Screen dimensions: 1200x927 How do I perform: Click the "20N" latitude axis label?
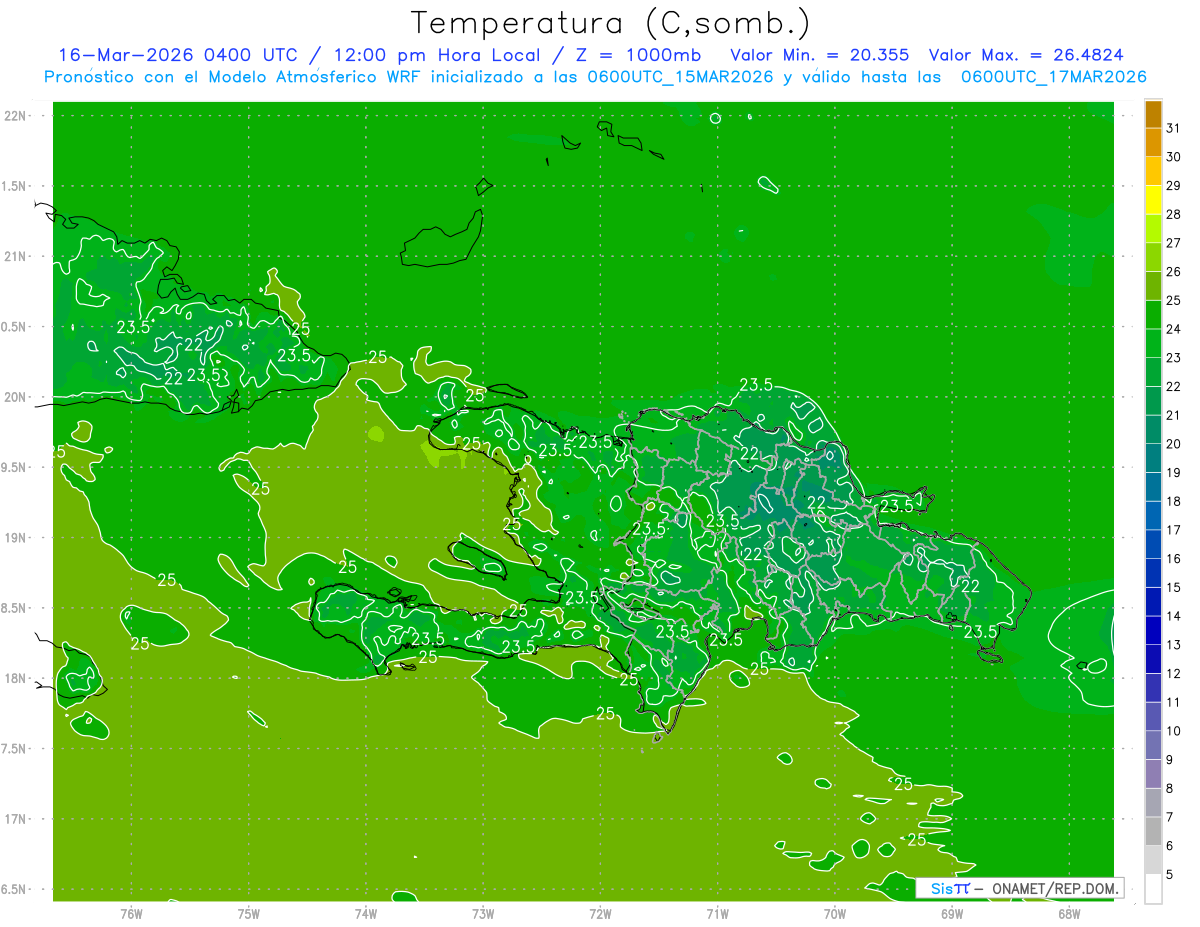point(15,397)
